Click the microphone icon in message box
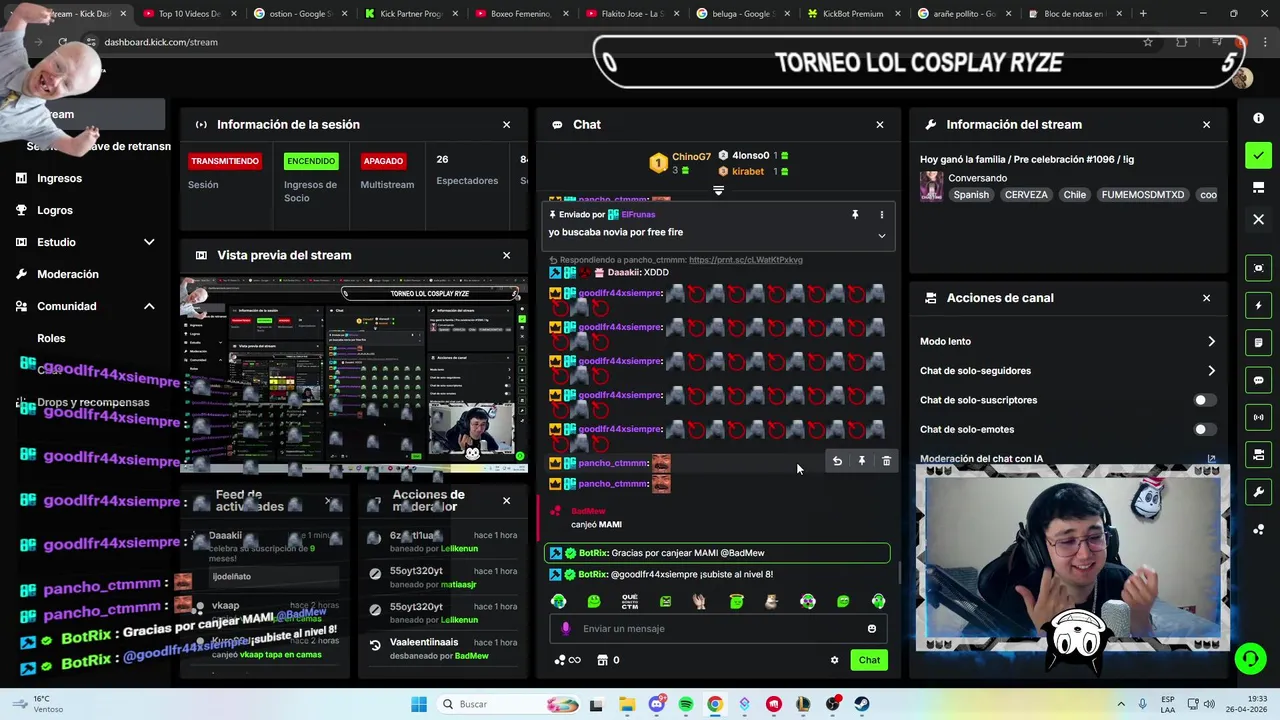This screenshot has width=1280, height=720. point(566,628)
